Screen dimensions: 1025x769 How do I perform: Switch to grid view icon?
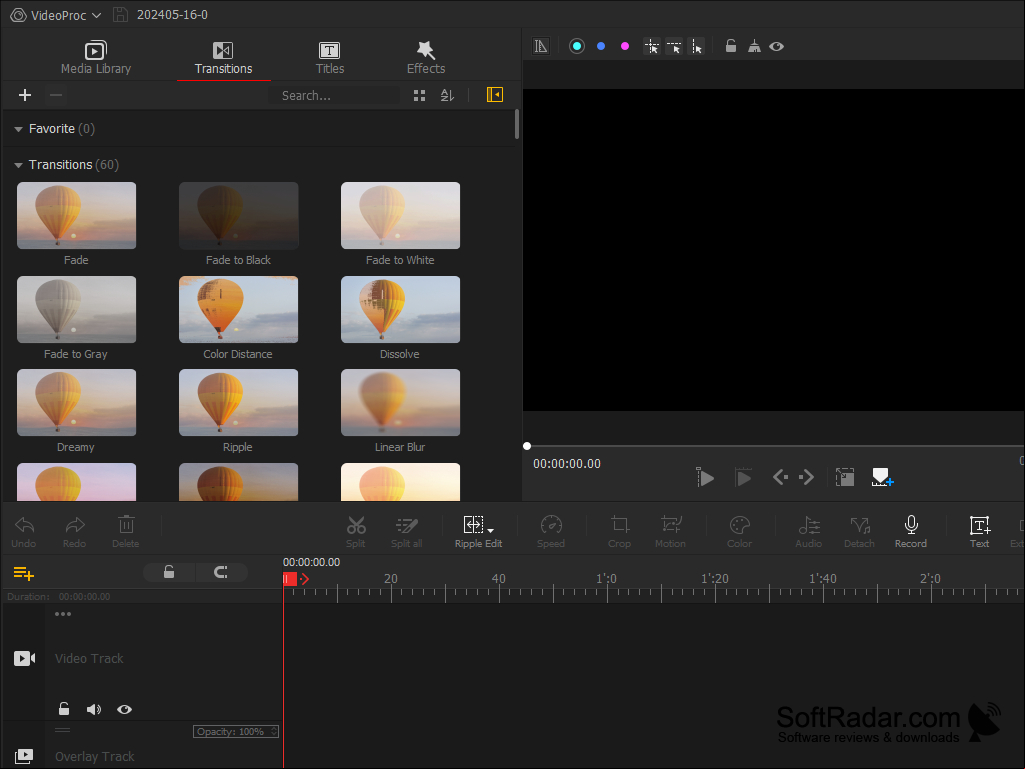coord(420,95)
